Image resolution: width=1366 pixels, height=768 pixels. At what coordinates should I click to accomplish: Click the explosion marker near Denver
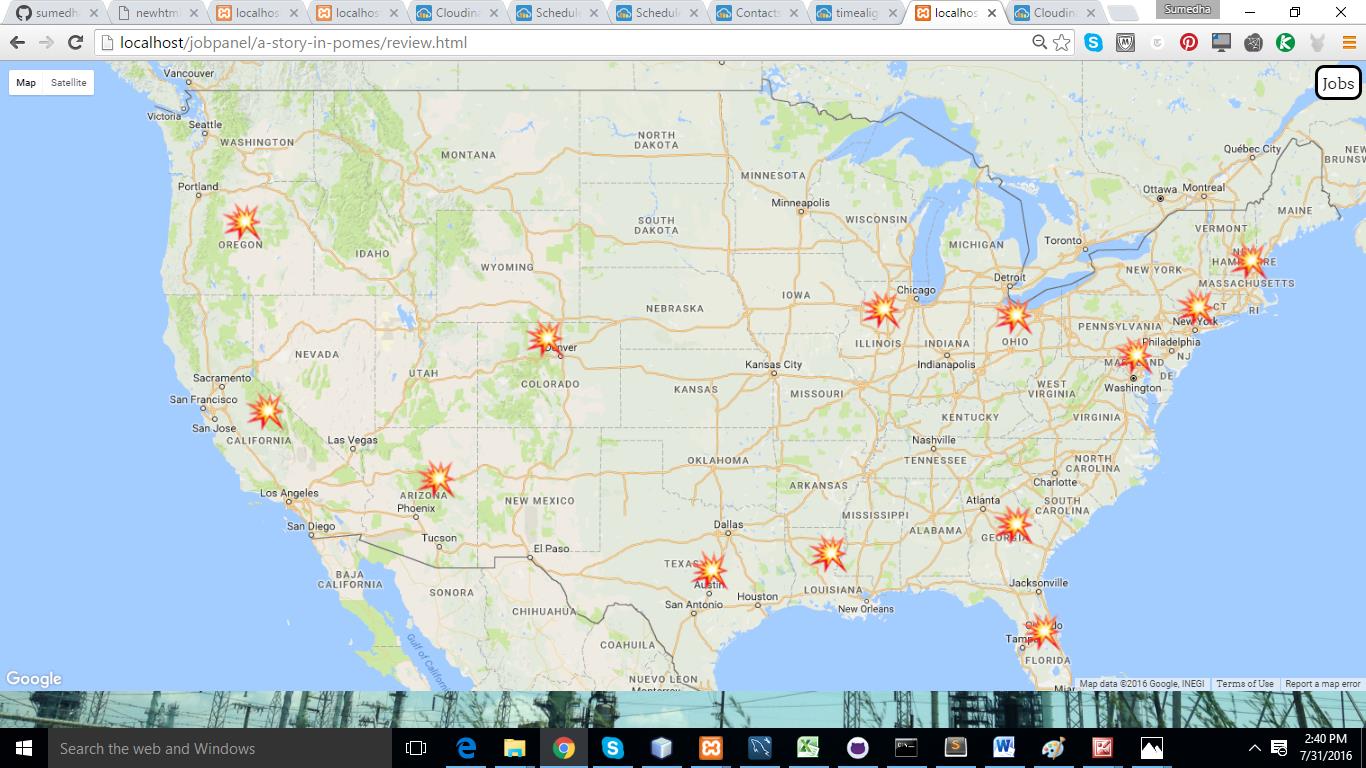pyautogui.click(x=545, y=337)
